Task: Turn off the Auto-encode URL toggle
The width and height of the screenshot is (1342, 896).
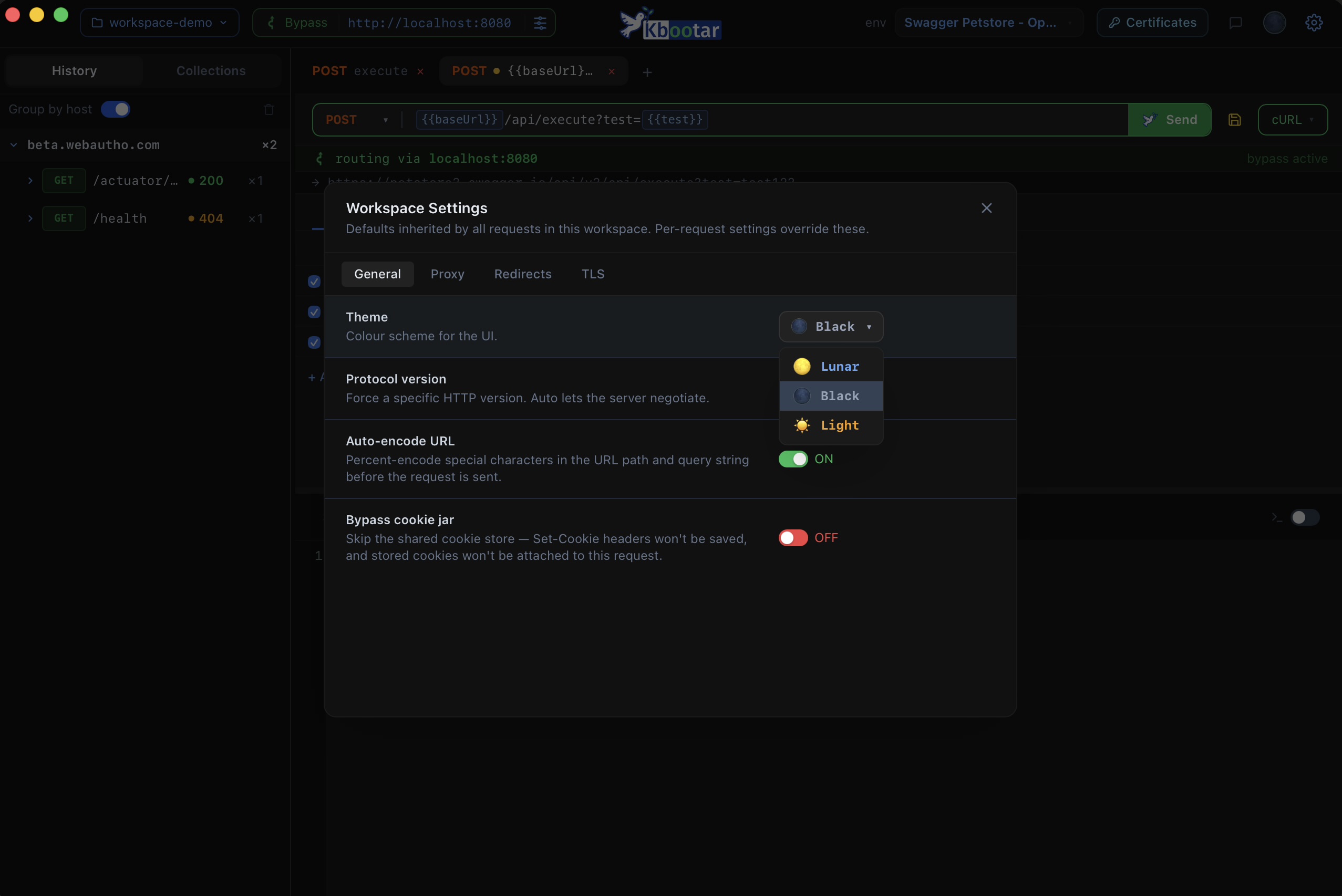Action: [793, 459]
